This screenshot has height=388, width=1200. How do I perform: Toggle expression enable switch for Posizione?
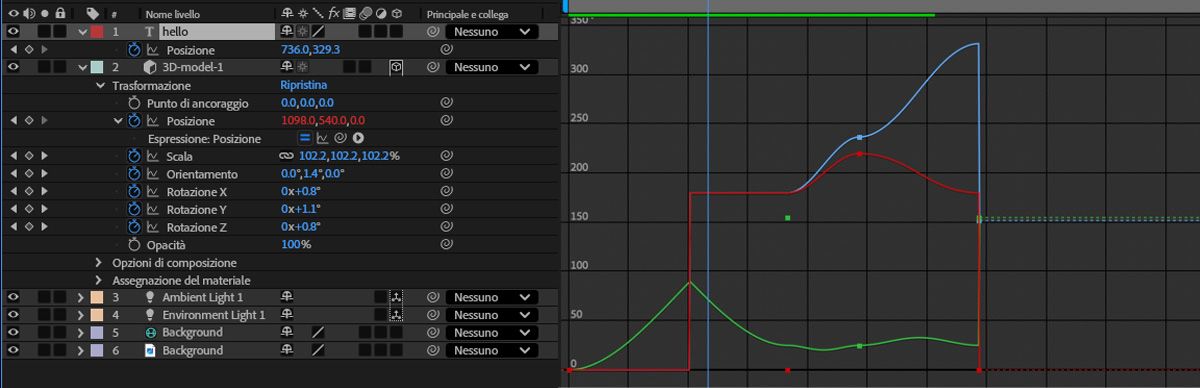pyautogui.click(x=305, y=138)
